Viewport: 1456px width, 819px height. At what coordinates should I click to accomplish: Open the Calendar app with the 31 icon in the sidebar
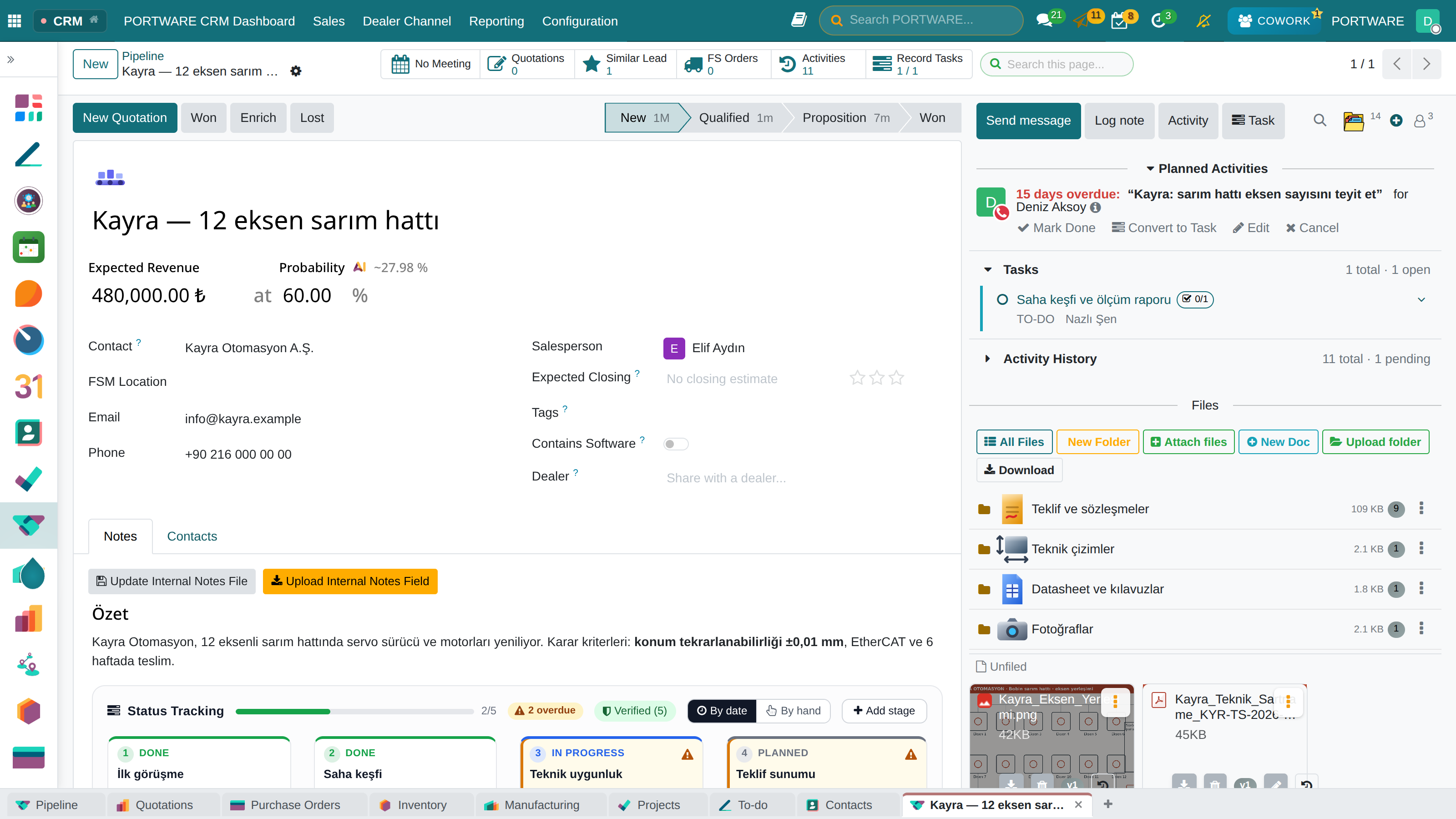(28, 387)
